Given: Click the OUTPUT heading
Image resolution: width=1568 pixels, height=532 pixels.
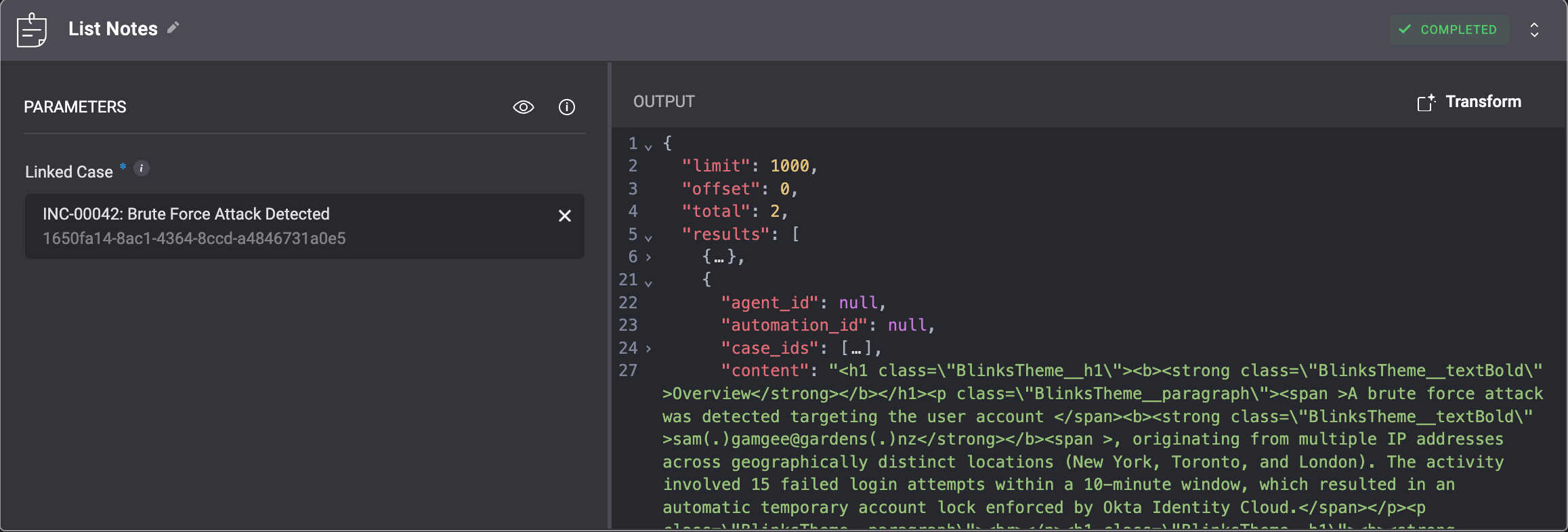Looking at the screenshot, I should tap(664, 102).
